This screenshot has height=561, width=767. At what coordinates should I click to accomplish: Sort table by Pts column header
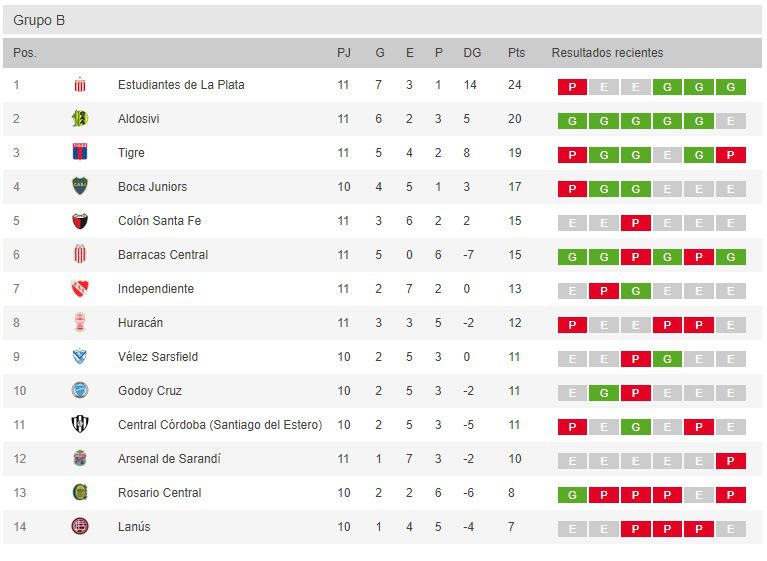point(516,53)
